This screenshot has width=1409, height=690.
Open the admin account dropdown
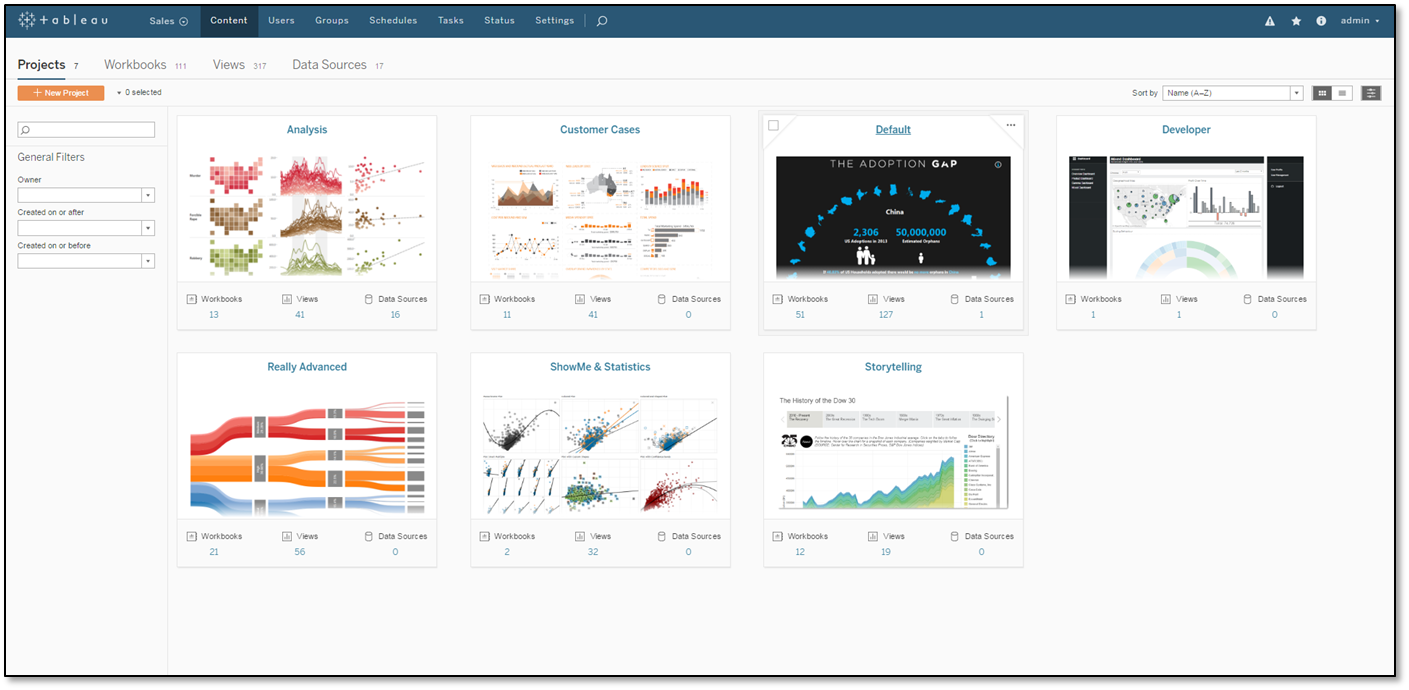point(1357,20)
